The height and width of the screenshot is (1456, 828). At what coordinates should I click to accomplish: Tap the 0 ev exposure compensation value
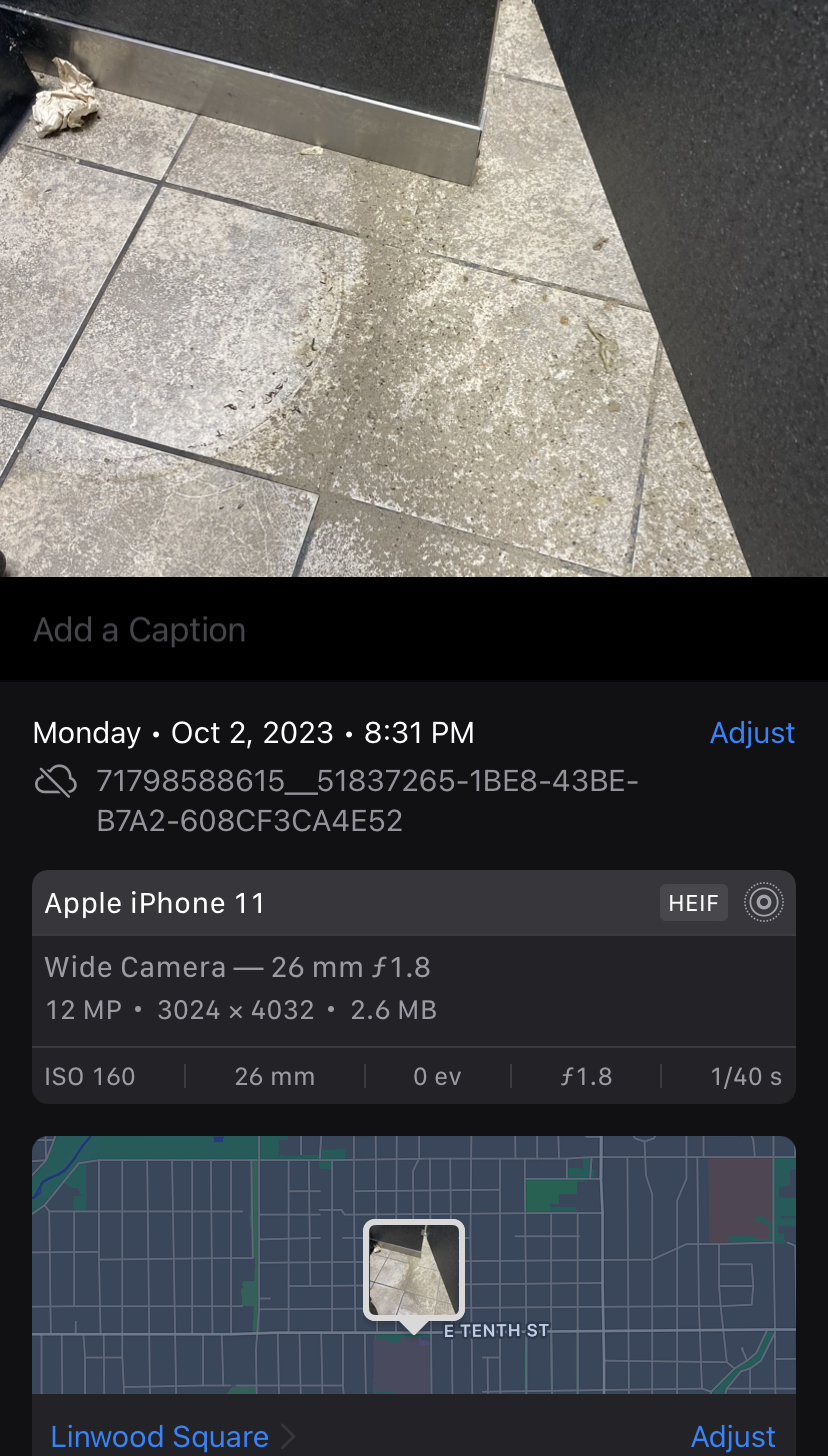pyautogui.click(x=437, y=1077)
